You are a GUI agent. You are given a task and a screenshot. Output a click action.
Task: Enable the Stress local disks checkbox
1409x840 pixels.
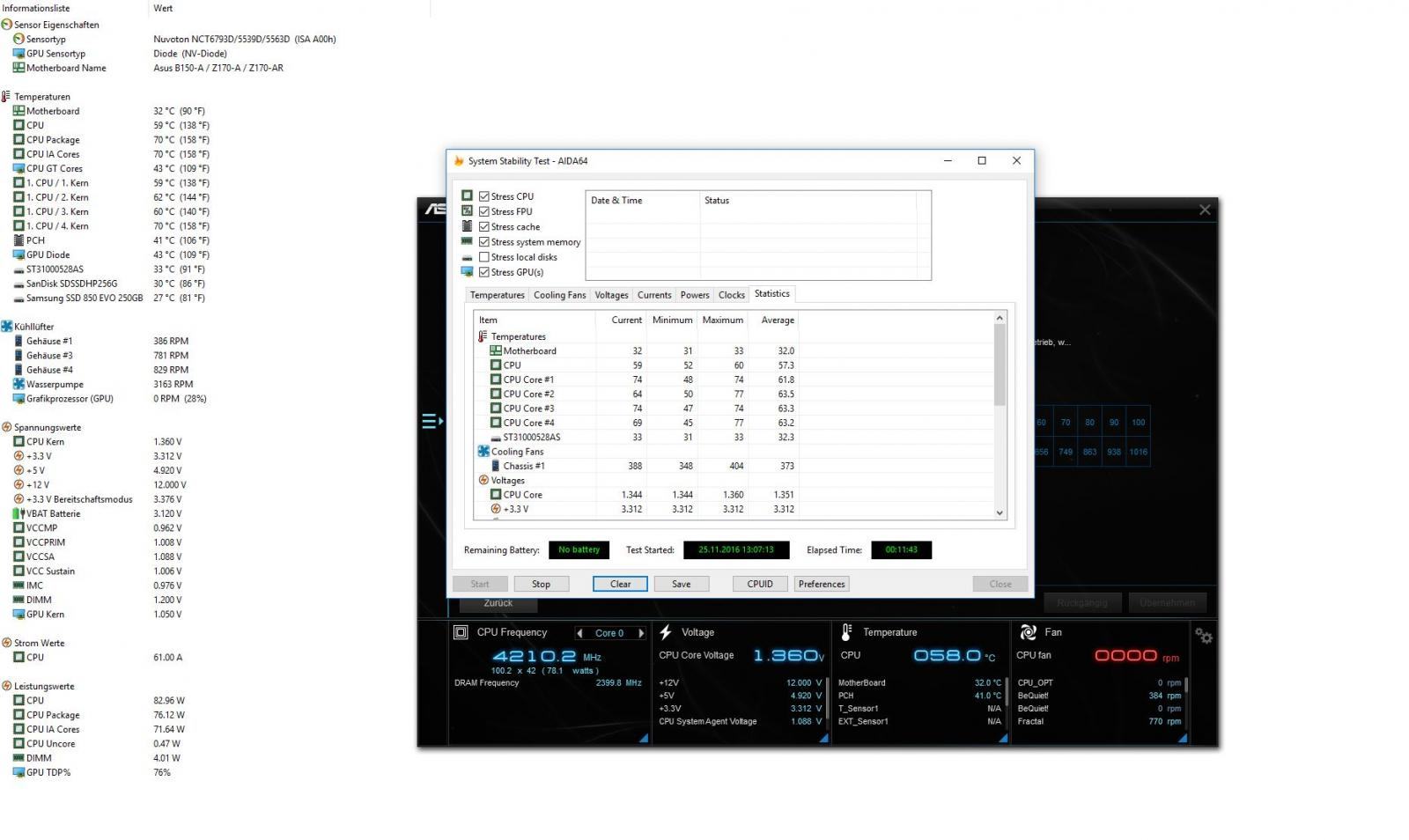click(484, 257)
